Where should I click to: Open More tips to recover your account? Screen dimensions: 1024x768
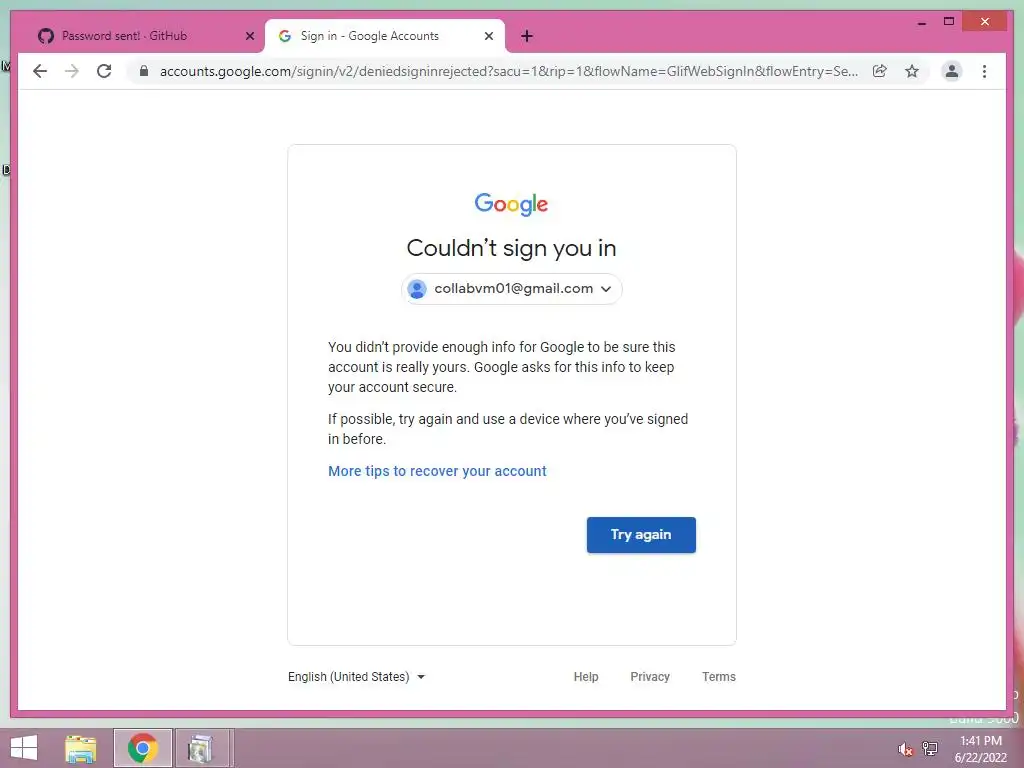pos(437,471)
